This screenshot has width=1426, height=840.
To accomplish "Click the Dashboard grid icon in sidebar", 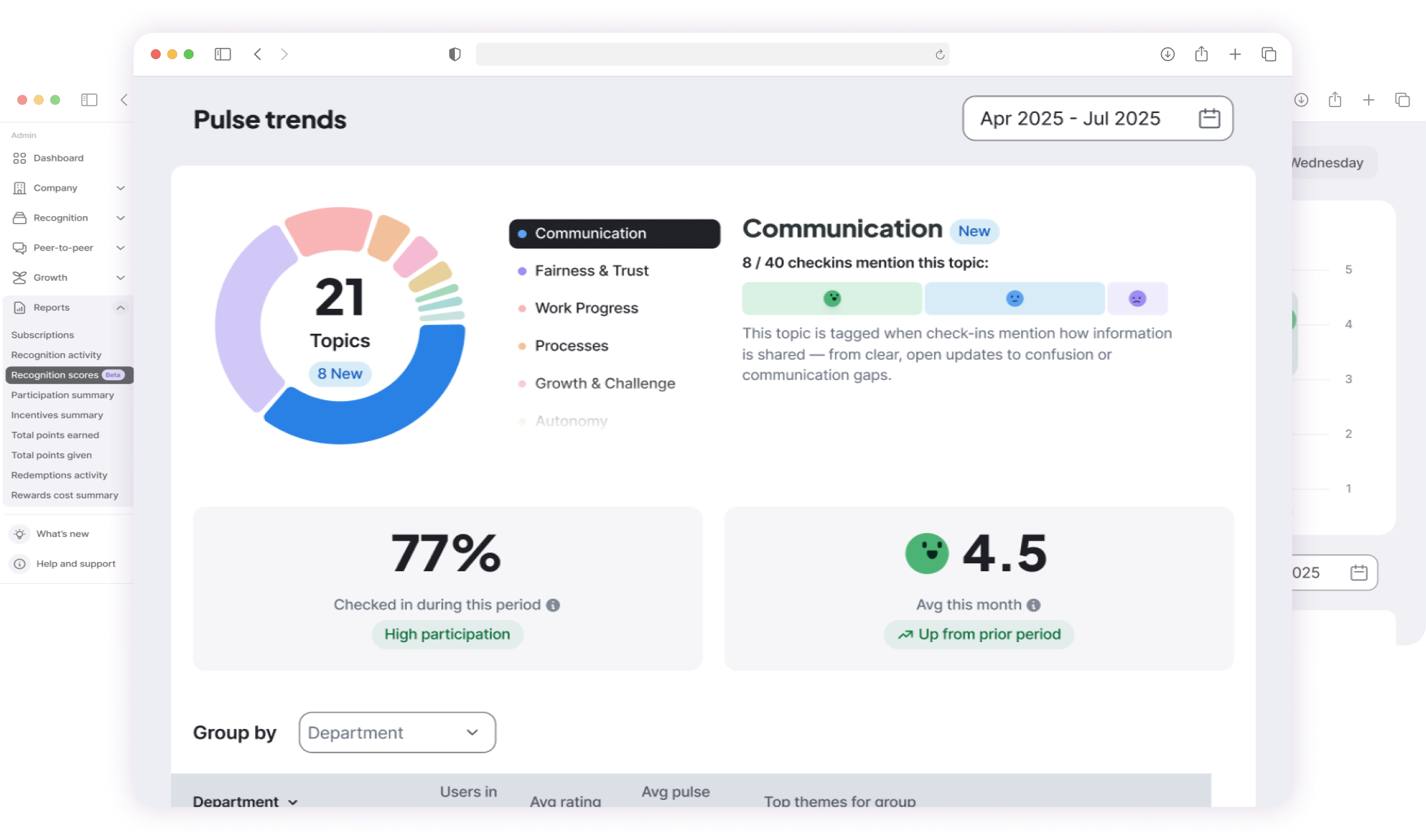I will pos(20,158).
